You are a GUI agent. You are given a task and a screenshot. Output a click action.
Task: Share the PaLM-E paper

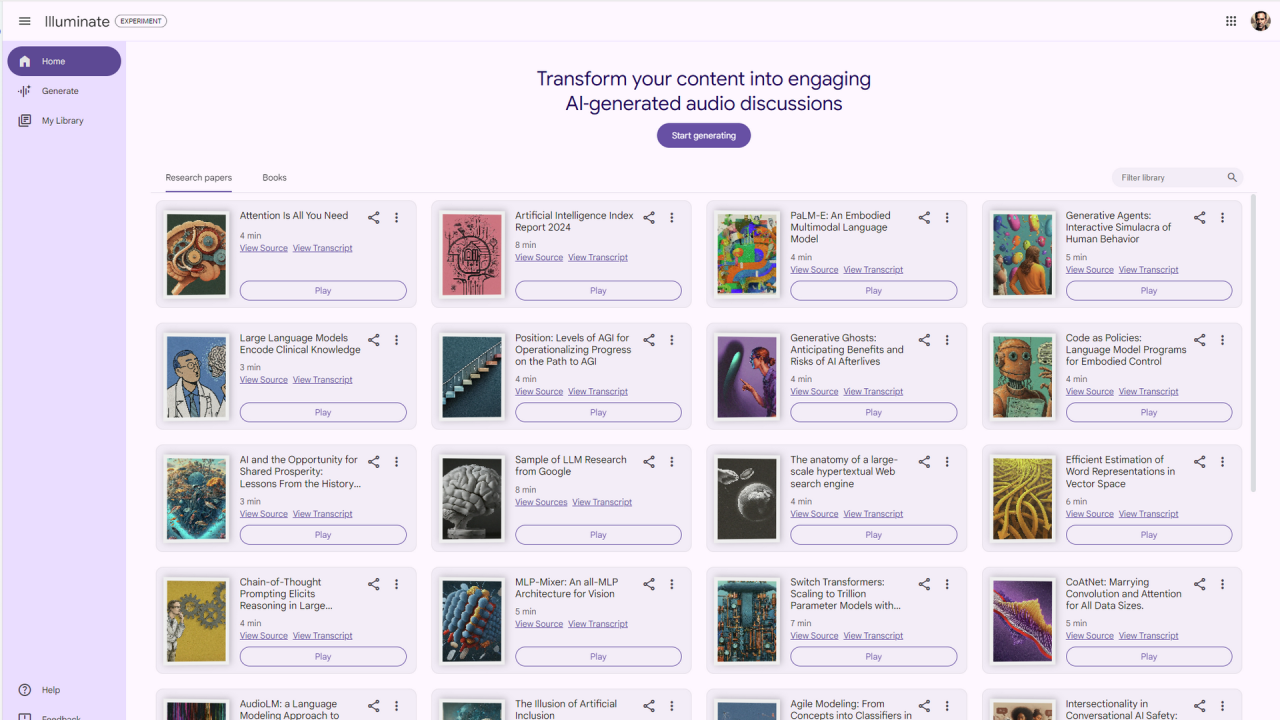pyautogui.click(x=924, y=218)
